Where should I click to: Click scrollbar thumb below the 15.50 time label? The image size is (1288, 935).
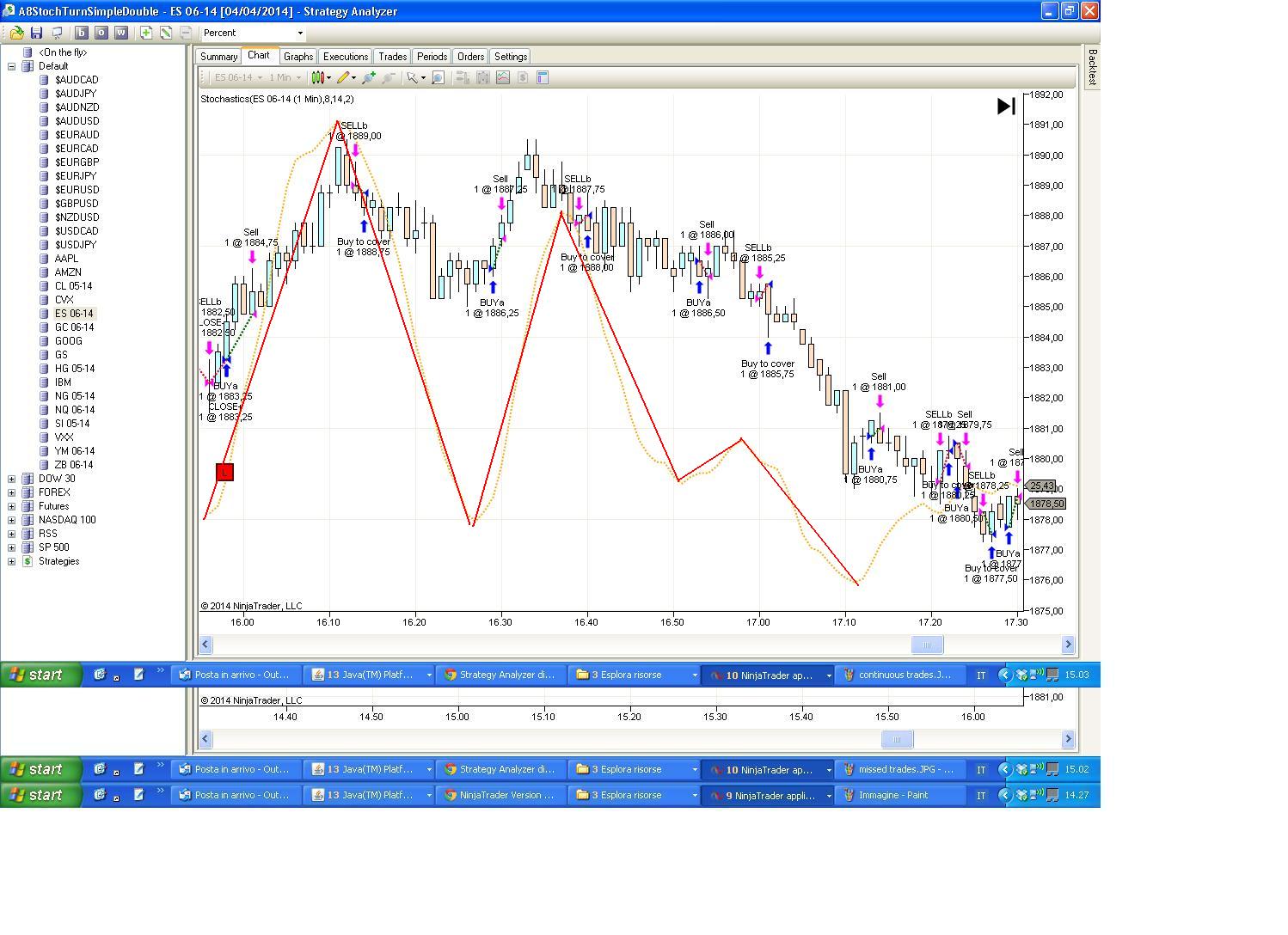[x=897, y=739]
